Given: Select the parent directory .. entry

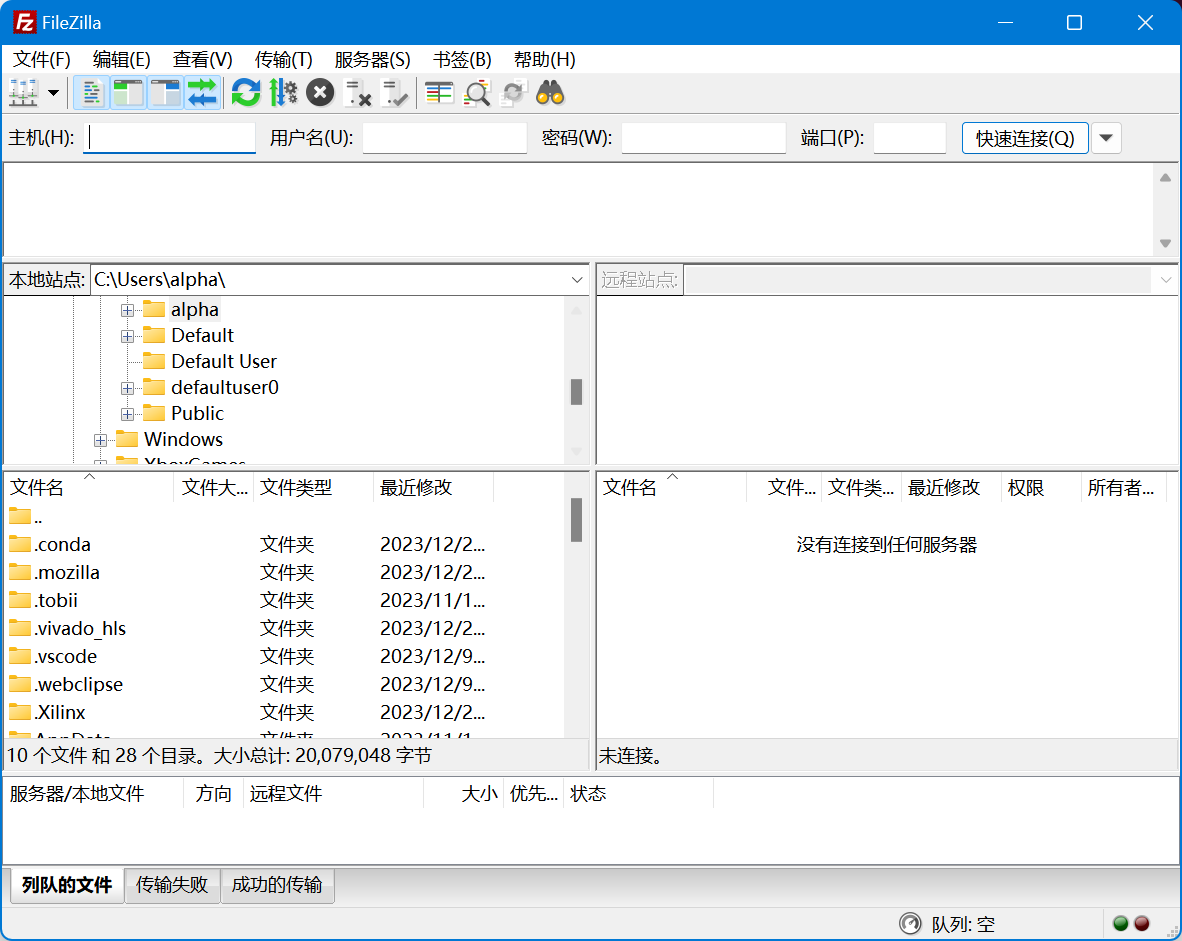Looking at the screenshot, I should click(284, 516).
